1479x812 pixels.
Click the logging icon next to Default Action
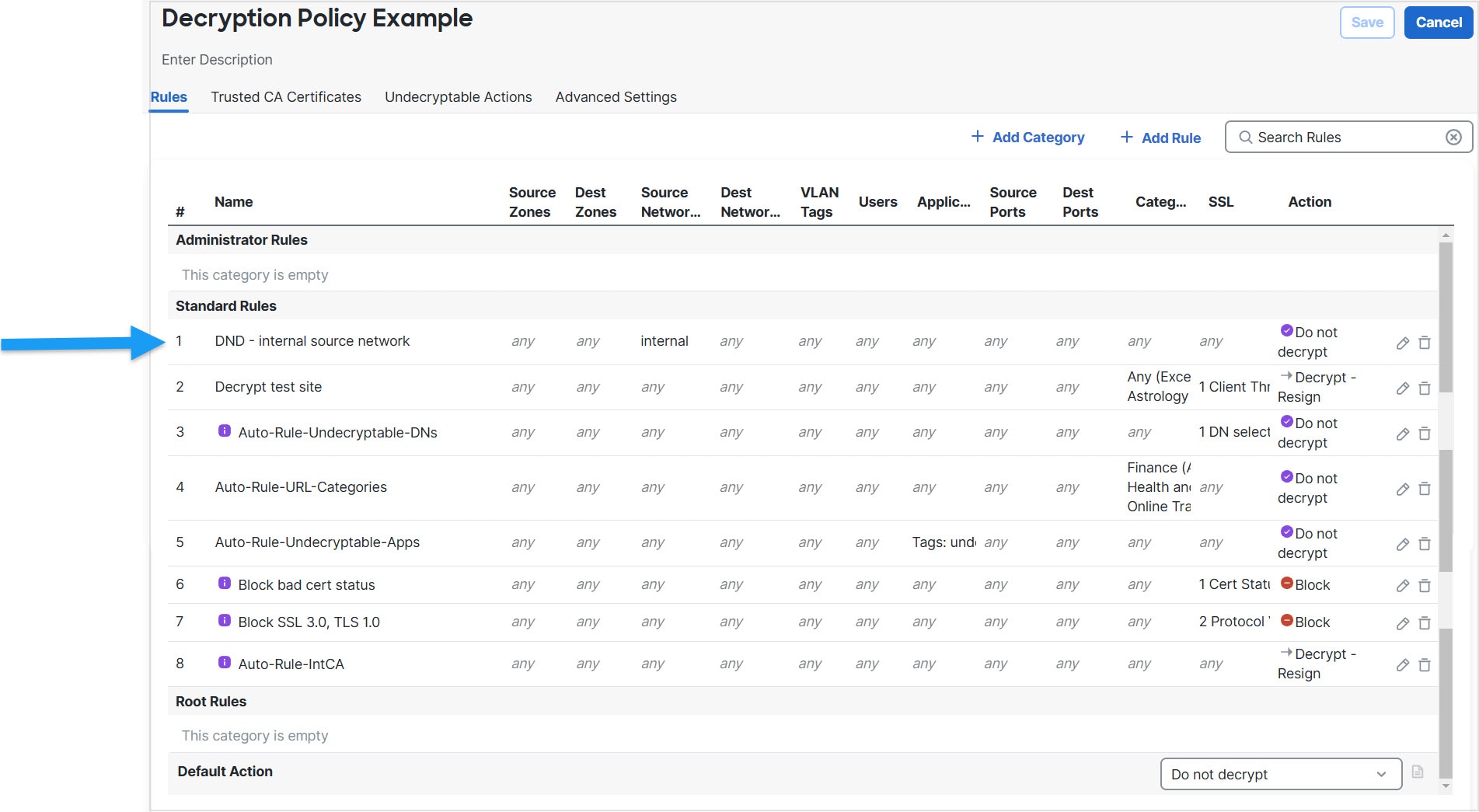click(x=1418, y=772)
